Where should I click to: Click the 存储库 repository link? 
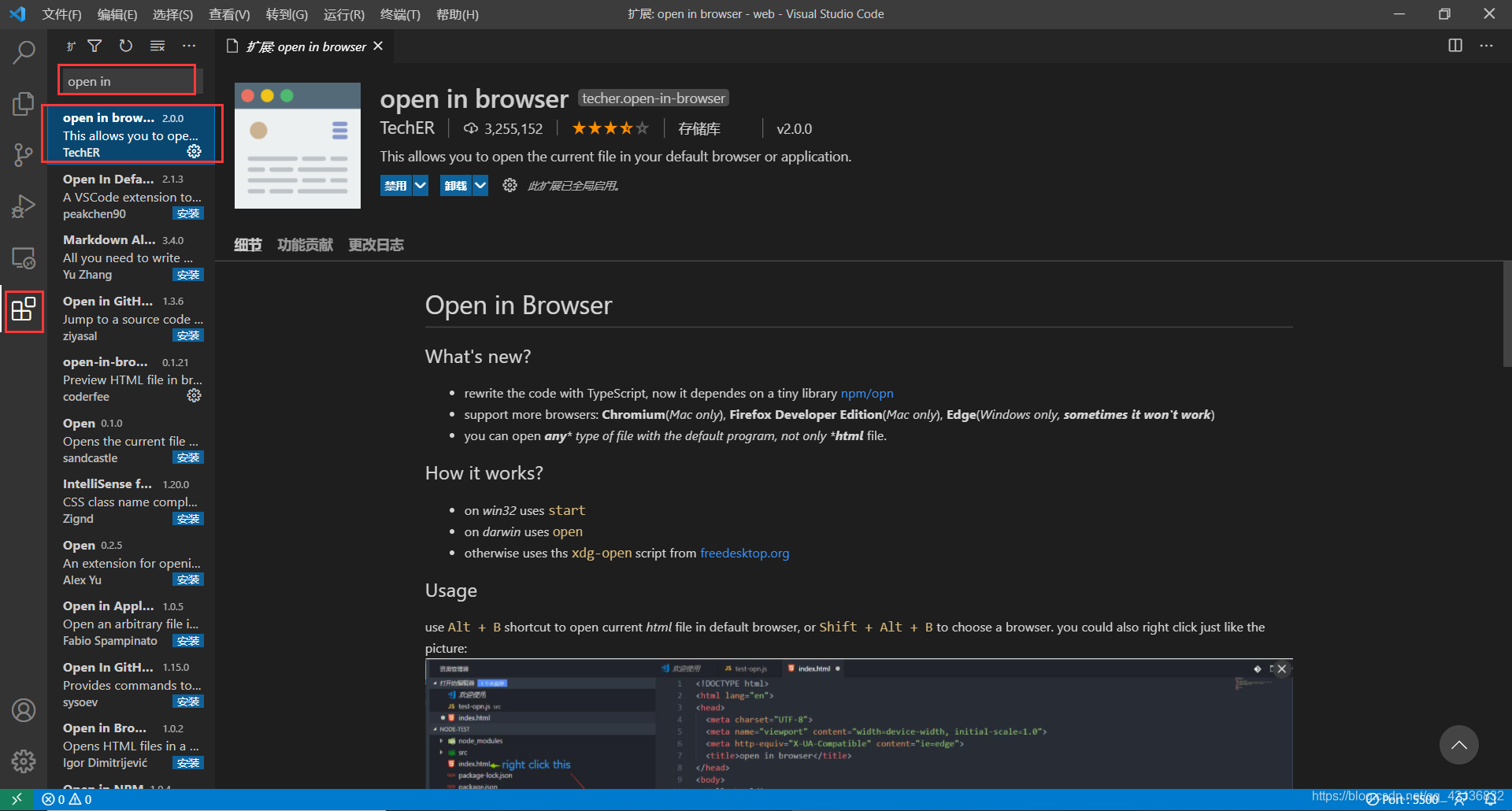(699, 128)
